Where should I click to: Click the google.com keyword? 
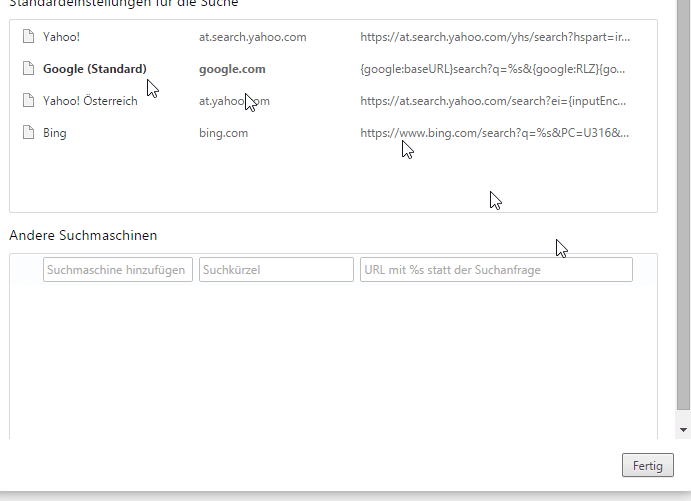(x=232, y=69)
